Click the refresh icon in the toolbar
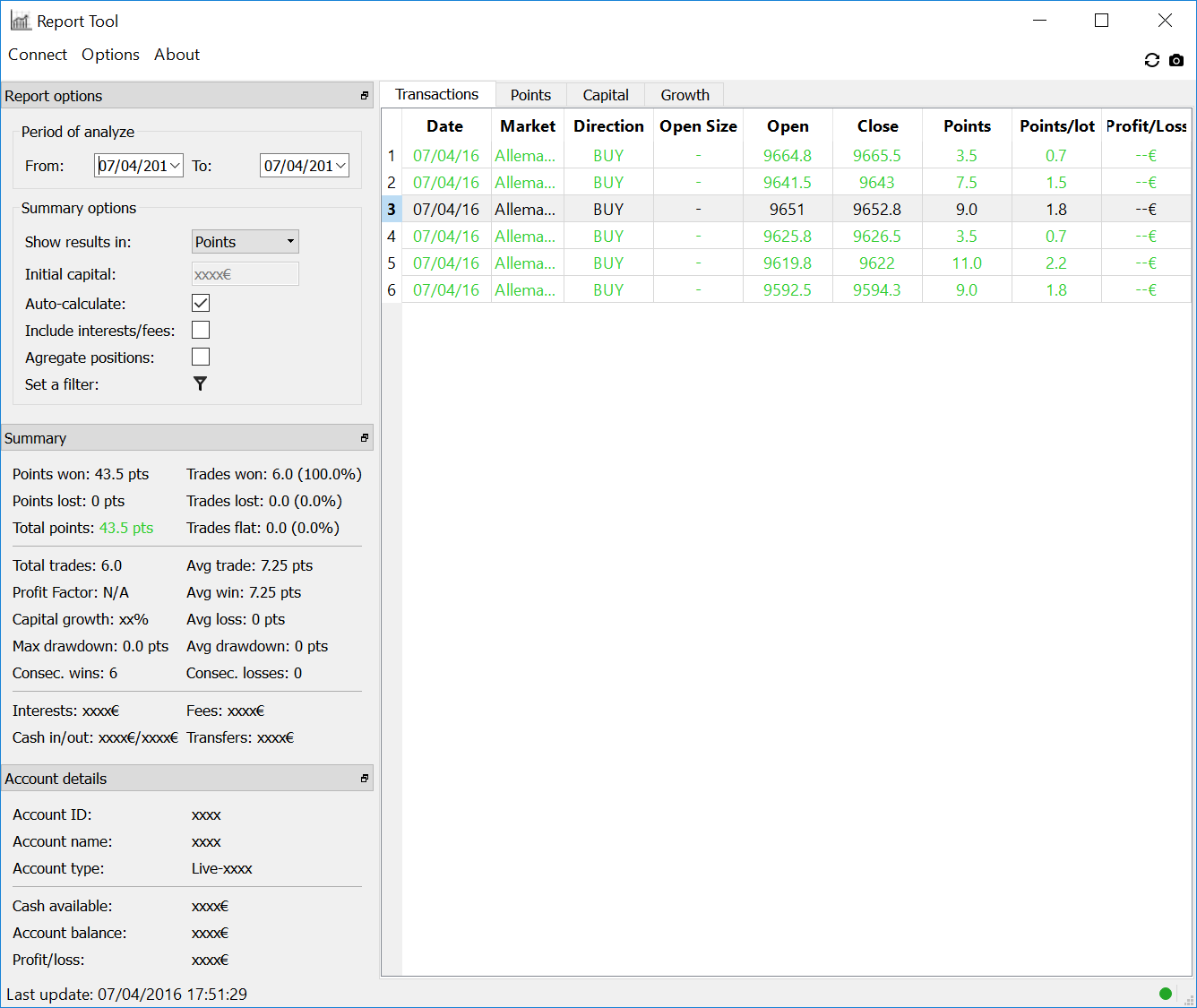This screenshot has width=1197, height=1008. point(1152,60)
